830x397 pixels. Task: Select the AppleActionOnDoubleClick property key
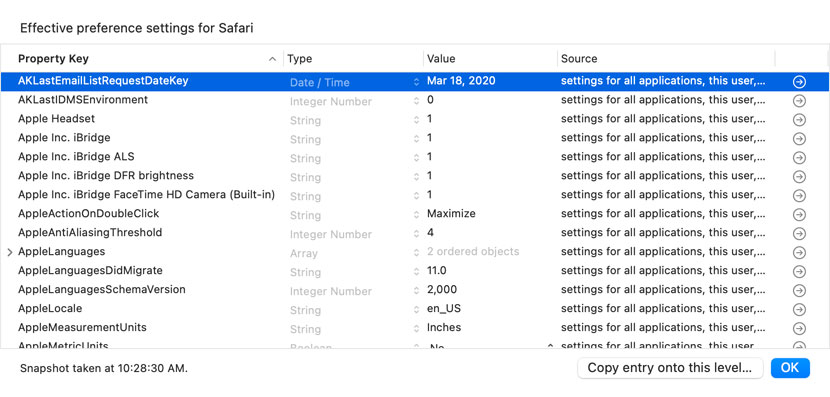pos(88,213)
